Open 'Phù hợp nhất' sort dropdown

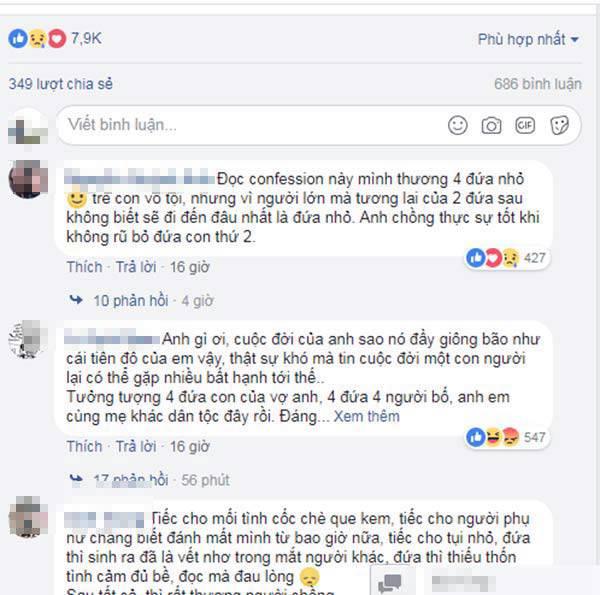[528, 39]
